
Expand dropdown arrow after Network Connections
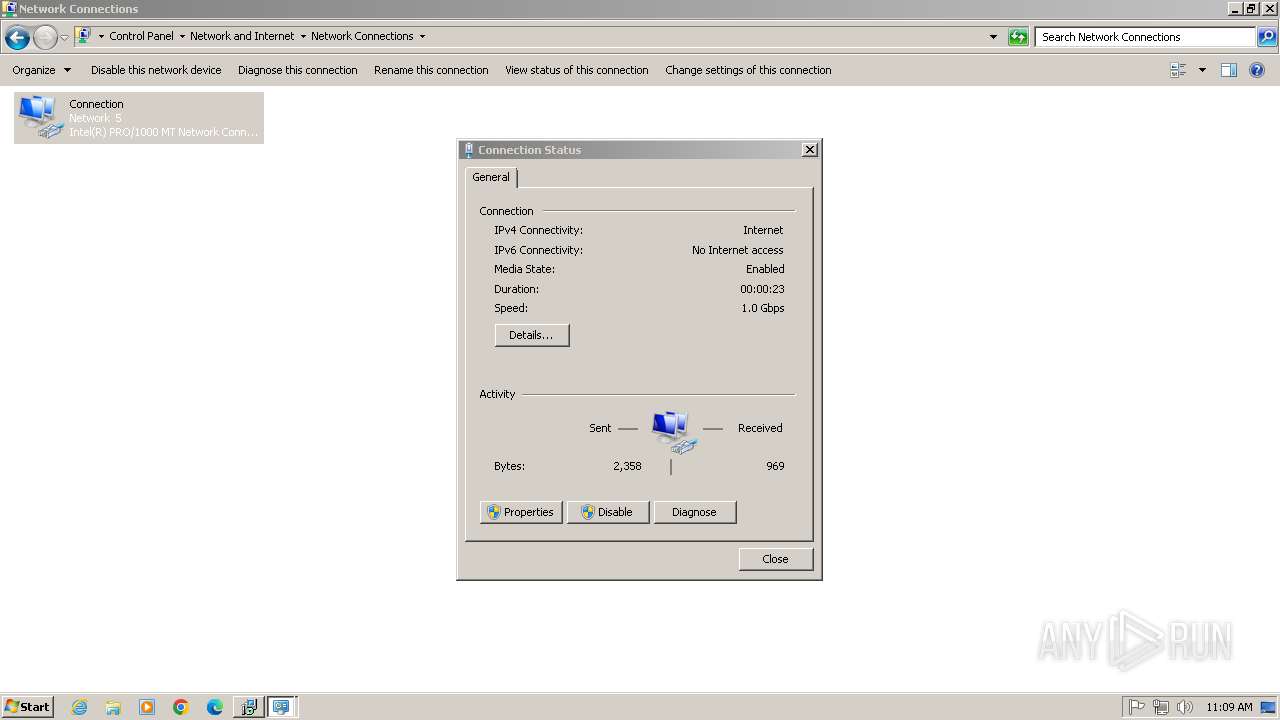422,37
